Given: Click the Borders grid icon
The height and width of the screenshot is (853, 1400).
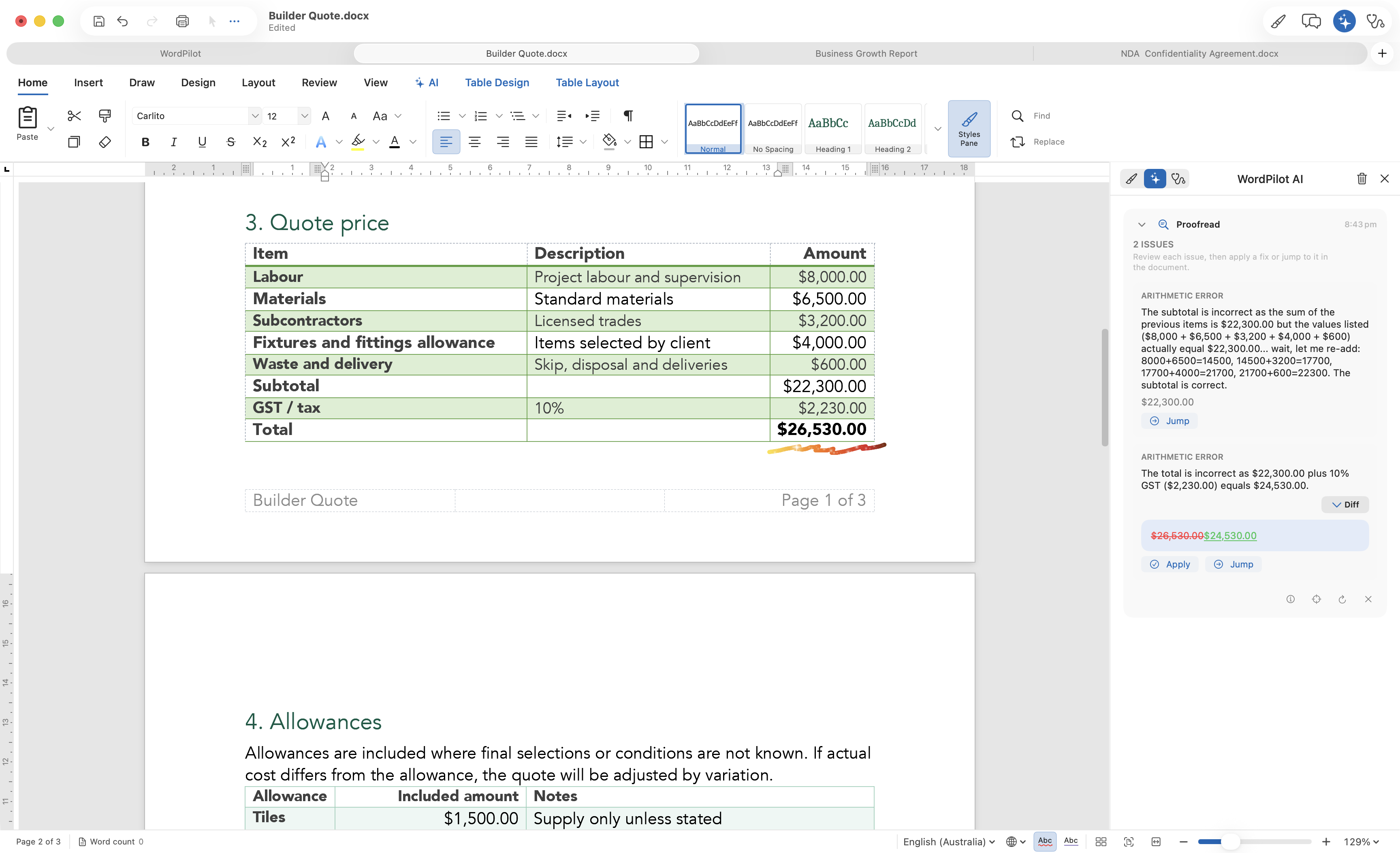Looking at the screenshot, I should point(646,142).
